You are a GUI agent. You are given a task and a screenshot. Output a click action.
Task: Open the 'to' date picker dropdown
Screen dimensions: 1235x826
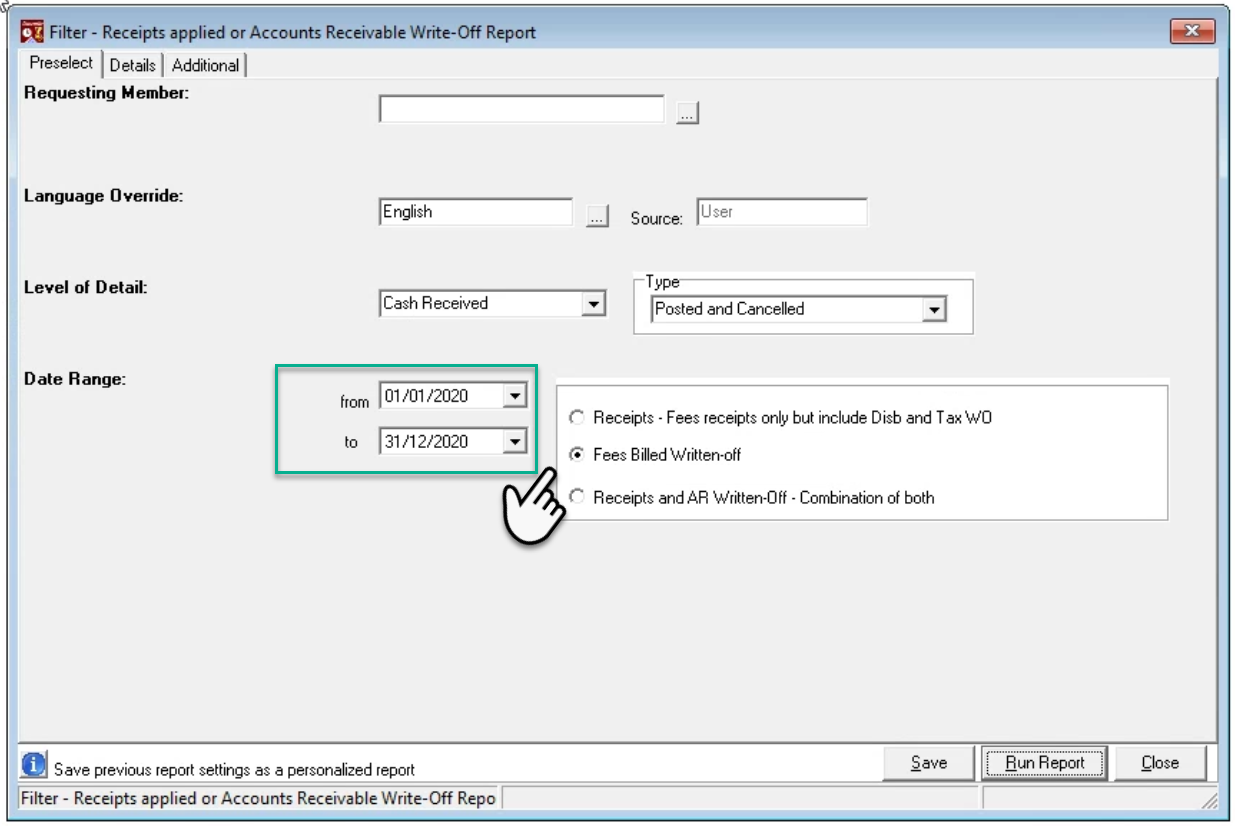[514, 441]
